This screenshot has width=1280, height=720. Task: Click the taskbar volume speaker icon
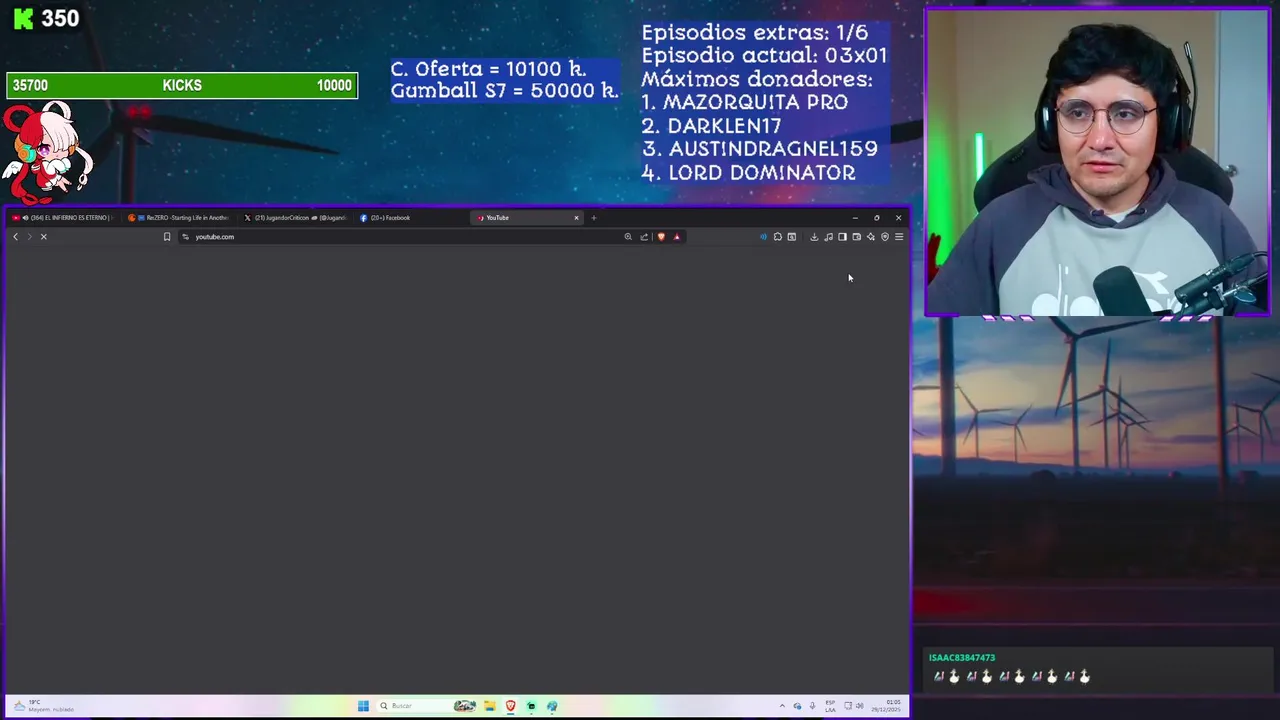click(x=859, y=706)
